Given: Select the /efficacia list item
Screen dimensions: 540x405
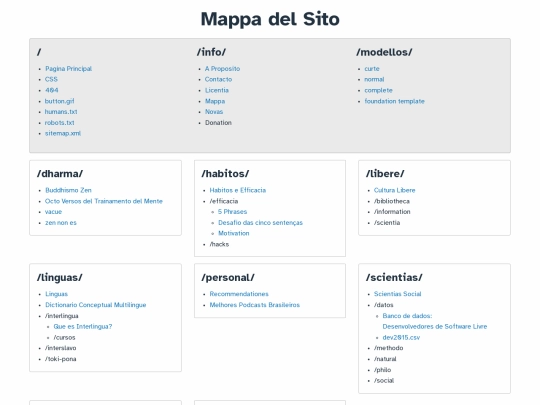Looking at the screenshot, I should click(x=224, y=201).
